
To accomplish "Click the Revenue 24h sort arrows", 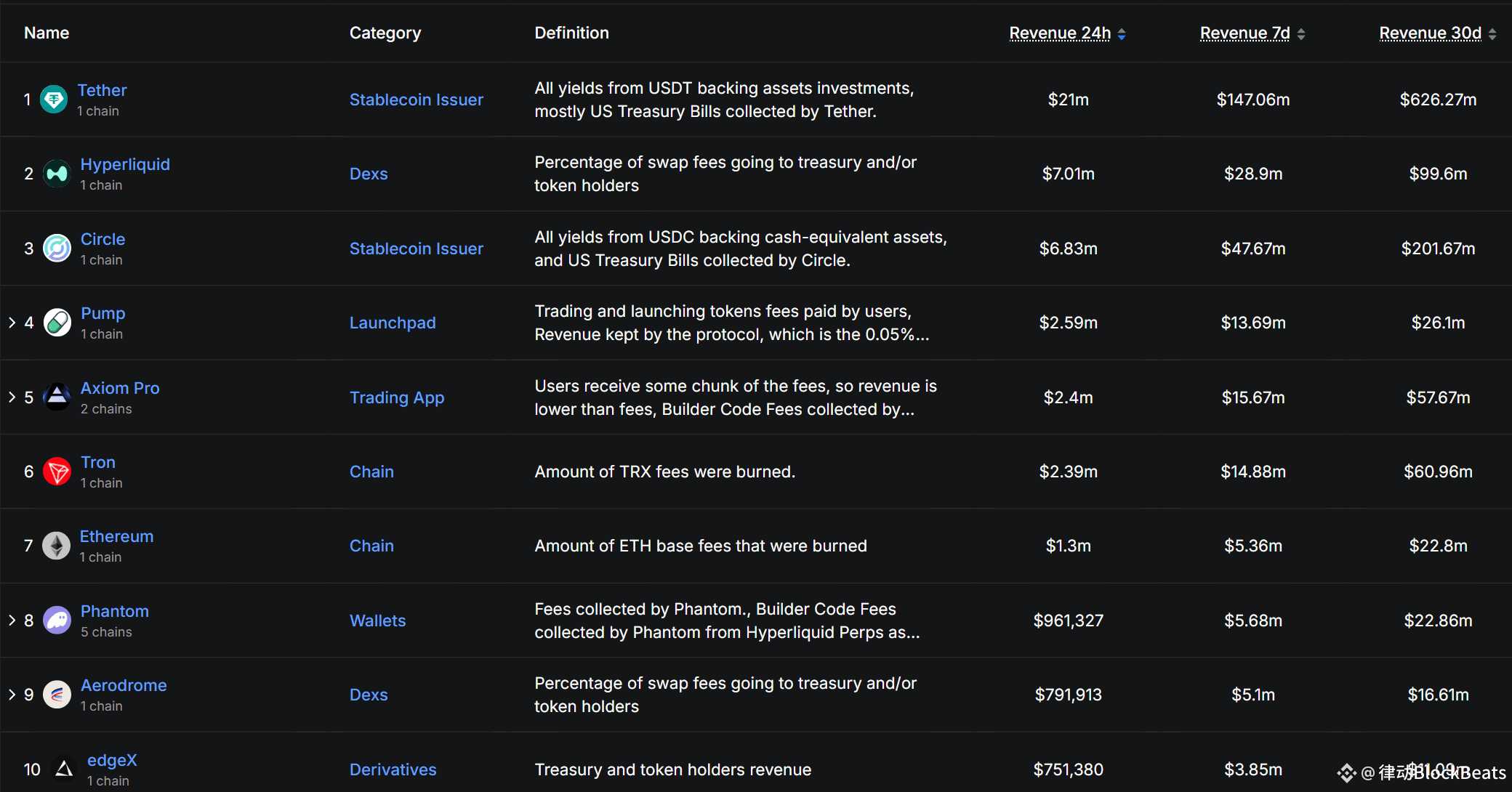I will [1122, 34].
